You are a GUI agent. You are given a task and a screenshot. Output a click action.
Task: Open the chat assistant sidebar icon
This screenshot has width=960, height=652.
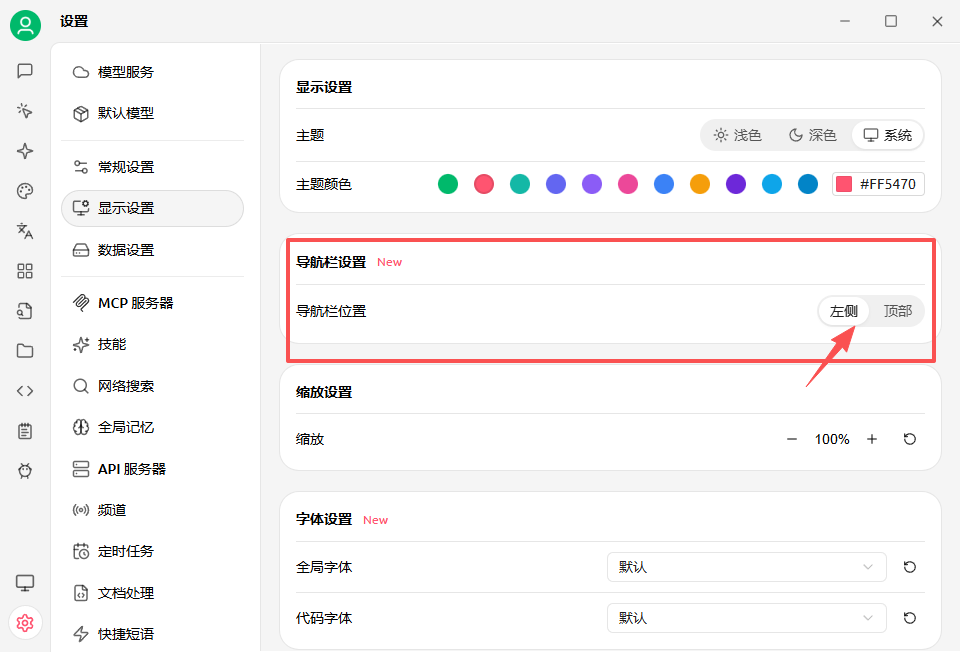pos(25,71)
